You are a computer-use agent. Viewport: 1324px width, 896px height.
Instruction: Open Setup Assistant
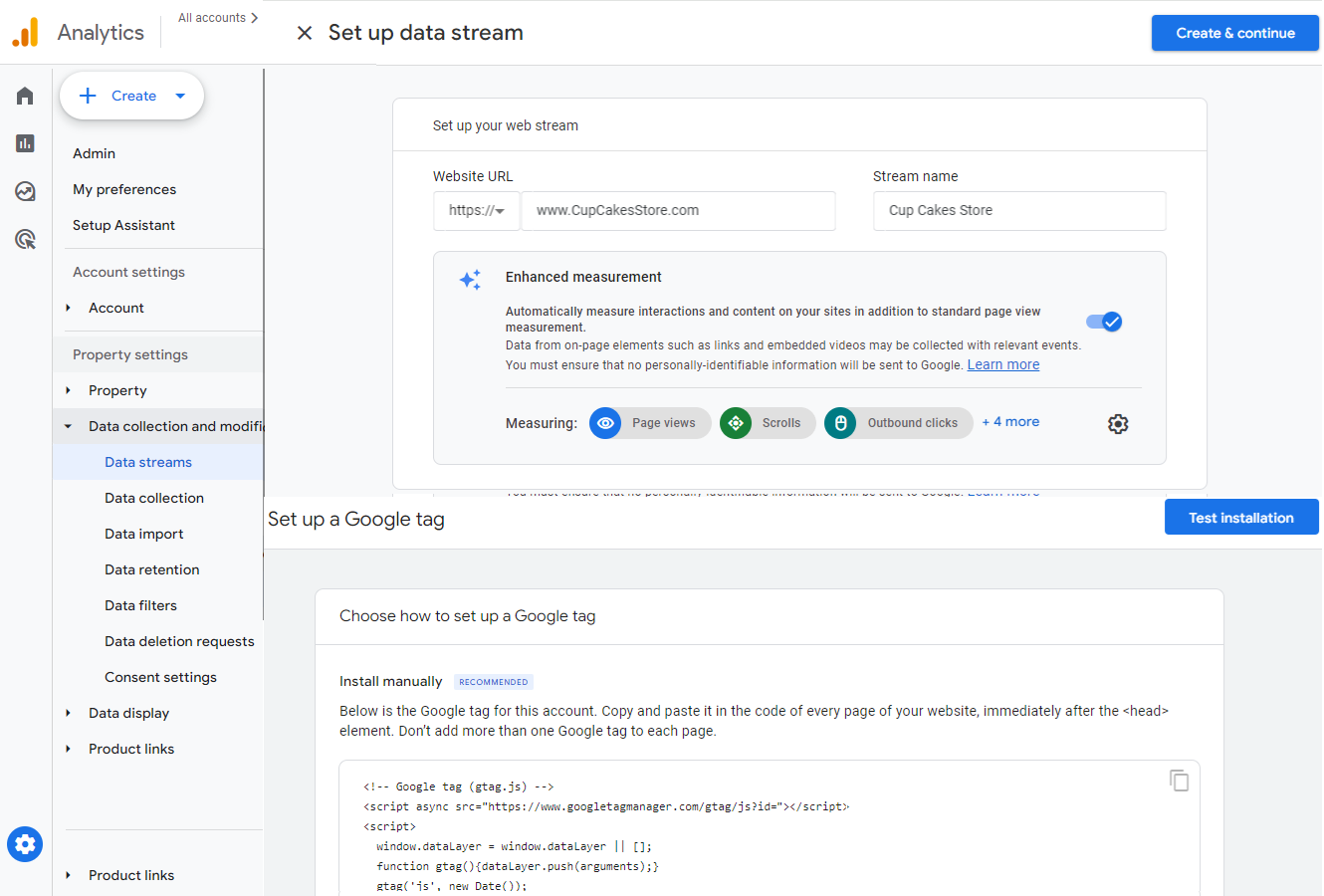pos(123,225)
